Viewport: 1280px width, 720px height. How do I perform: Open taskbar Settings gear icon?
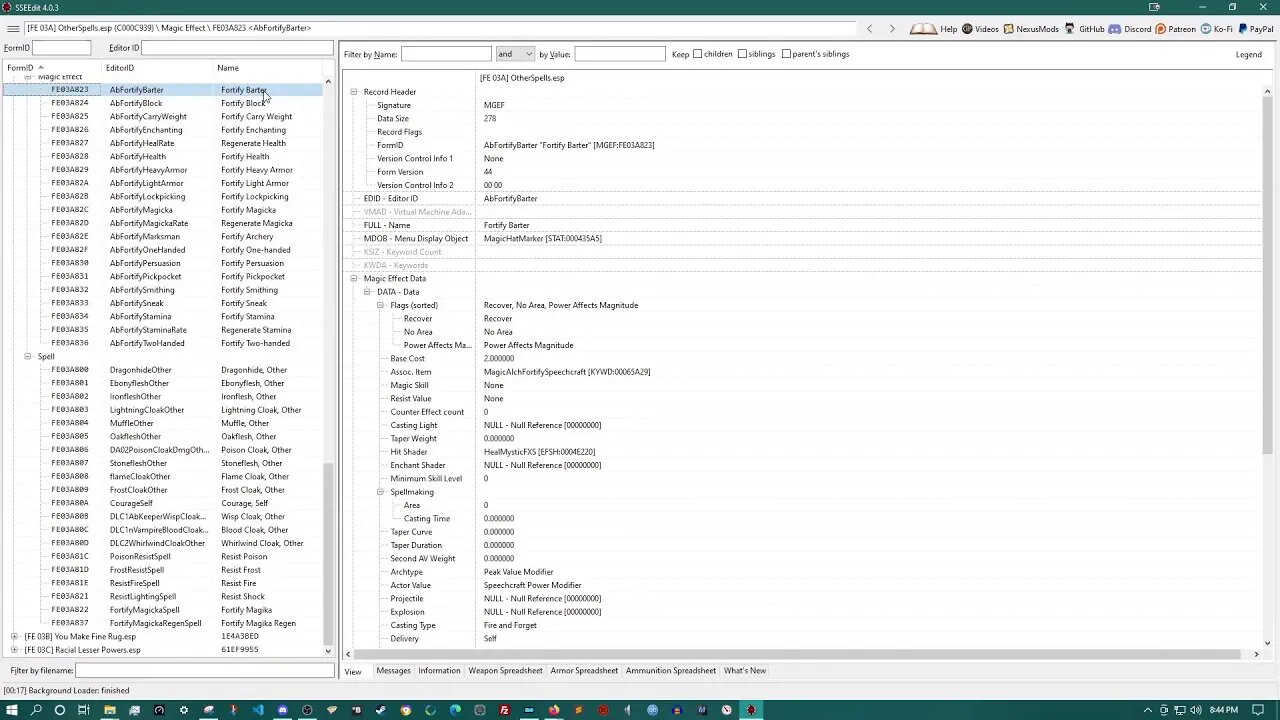point(183,710)
